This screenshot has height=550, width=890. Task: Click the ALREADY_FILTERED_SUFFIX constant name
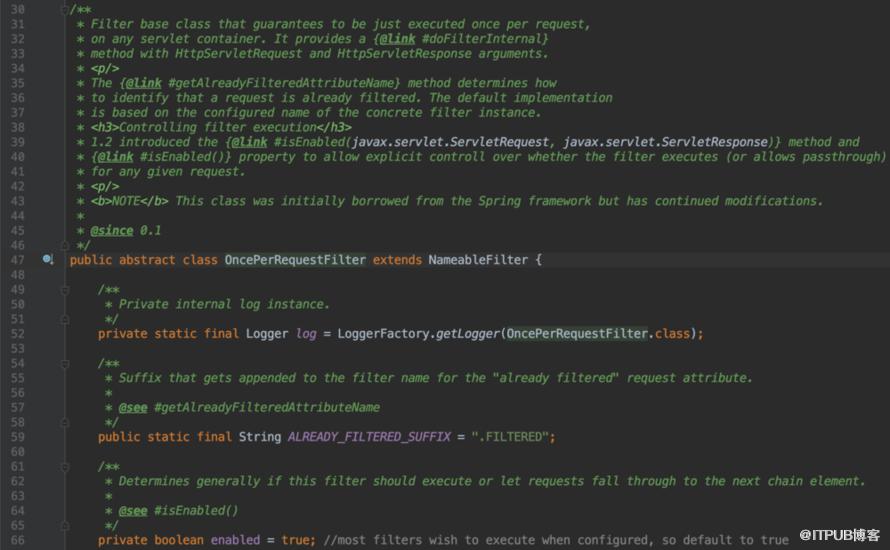(369, 437)
